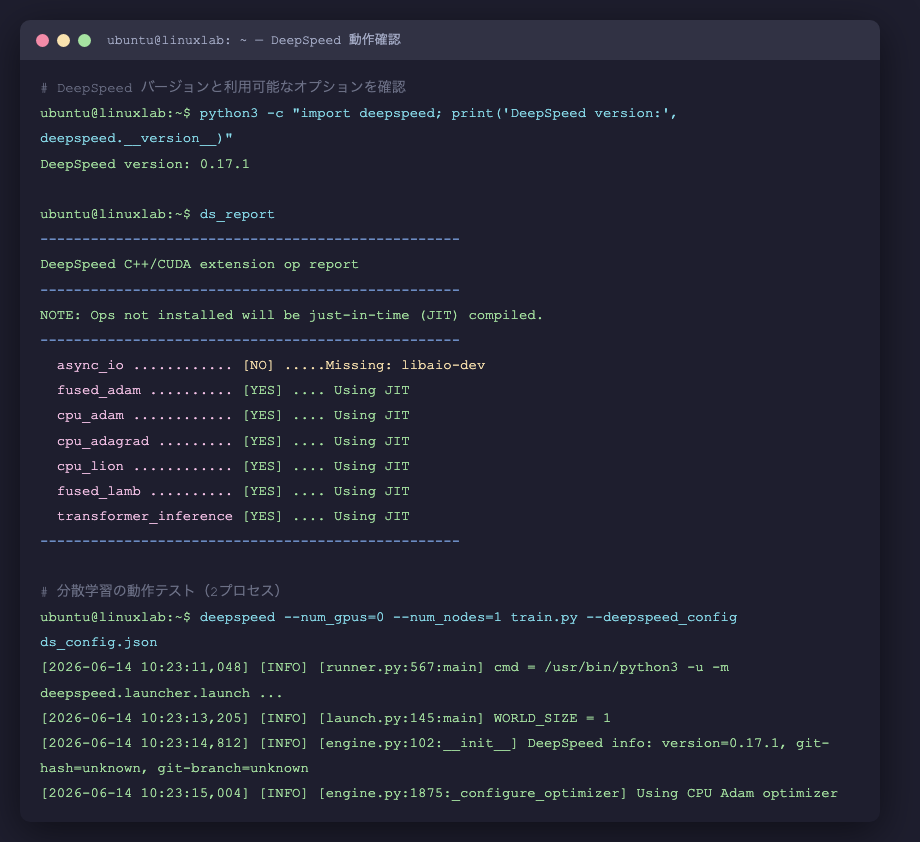Click the 'transformer_inference' op name
The image size is (920, 842).
click(145, 516)
